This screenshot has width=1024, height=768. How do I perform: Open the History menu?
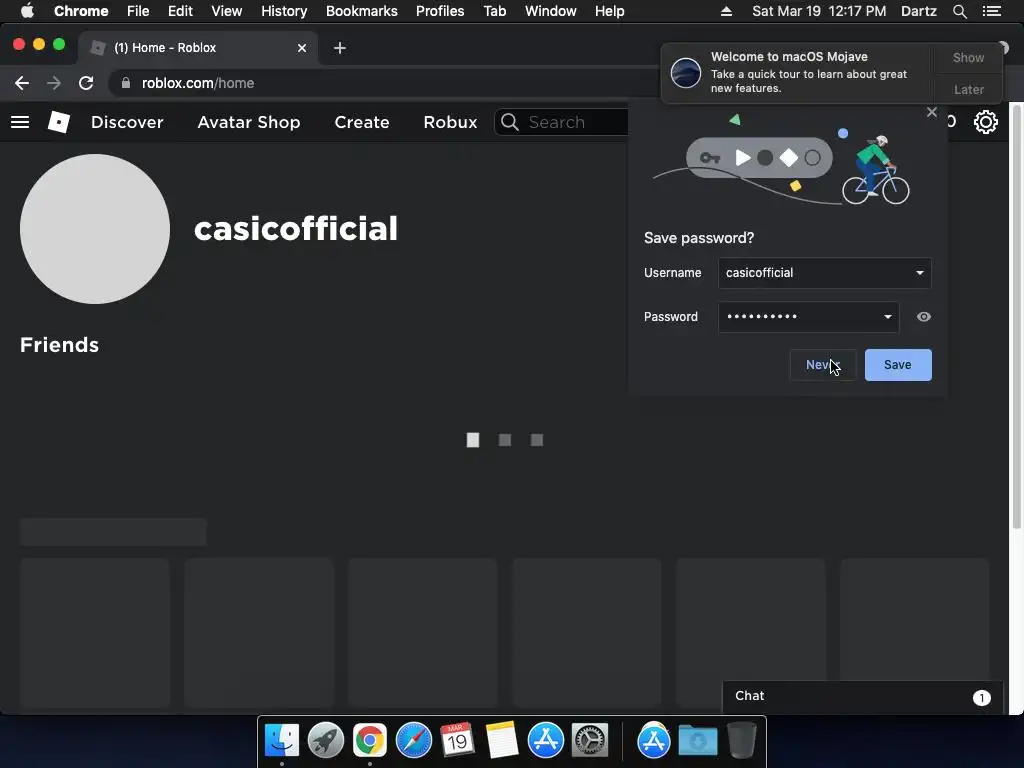point(284,11)
